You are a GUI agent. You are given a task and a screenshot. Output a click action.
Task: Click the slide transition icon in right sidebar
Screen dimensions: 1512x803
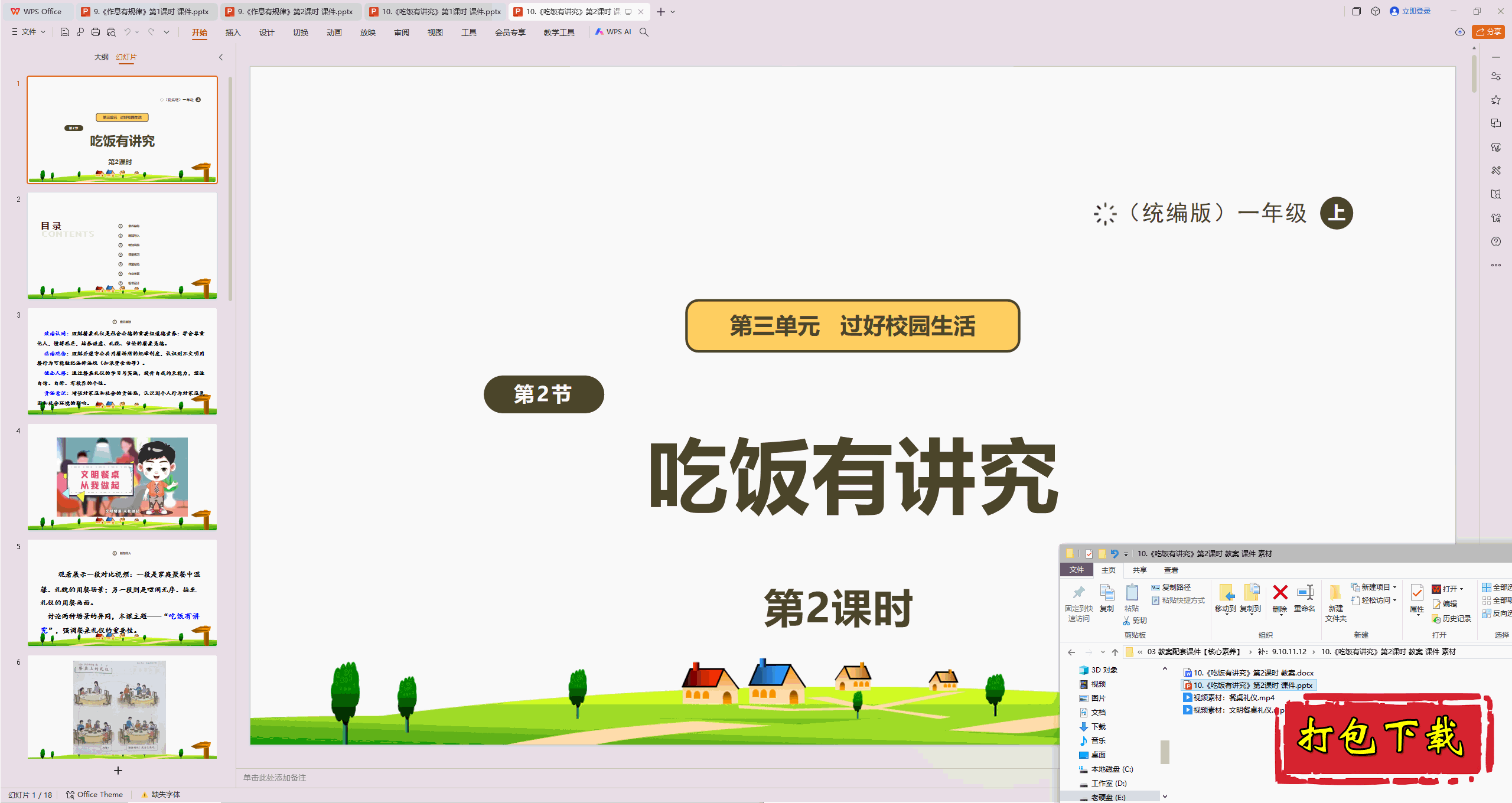(x=1495, y=123)
